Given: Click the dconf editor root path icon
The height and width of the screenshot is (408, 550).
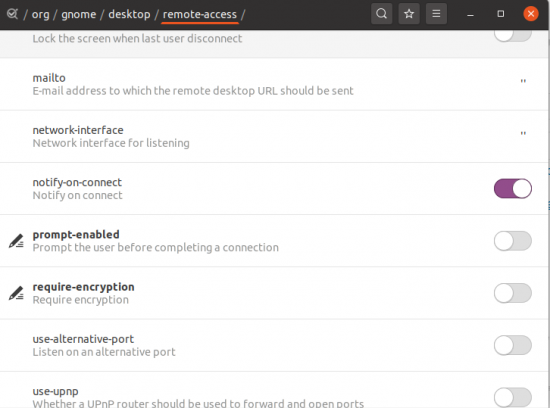Looking at the screenshot, I should [12, 14].
